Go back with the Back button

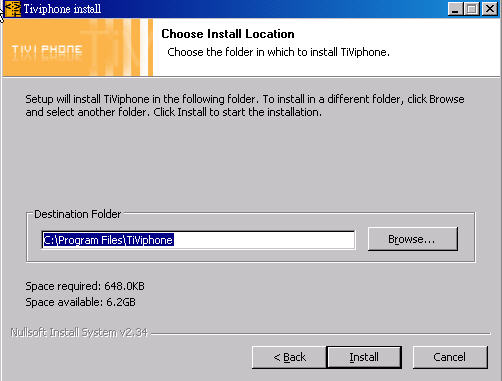pos(289,357)
